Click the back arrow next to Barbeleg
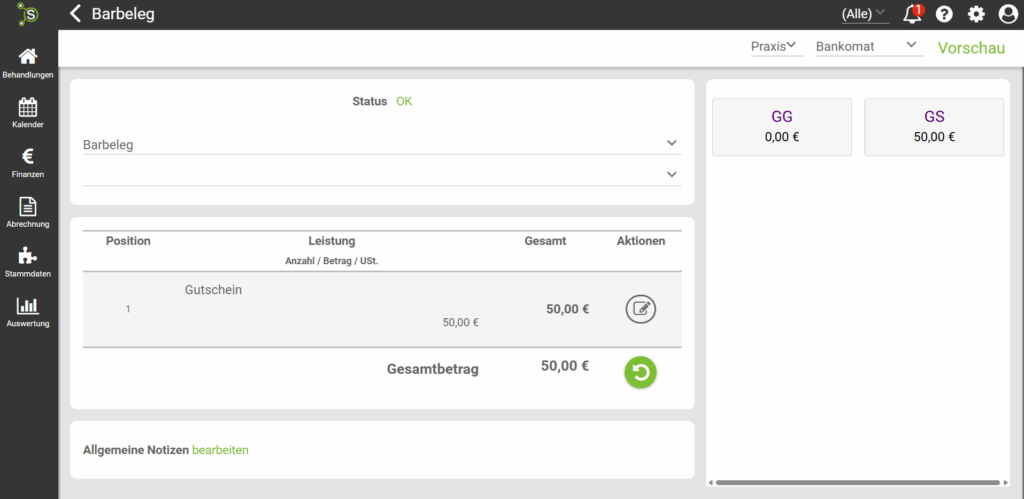This screenshot has width=1024, height=499. tap(76, 14)
